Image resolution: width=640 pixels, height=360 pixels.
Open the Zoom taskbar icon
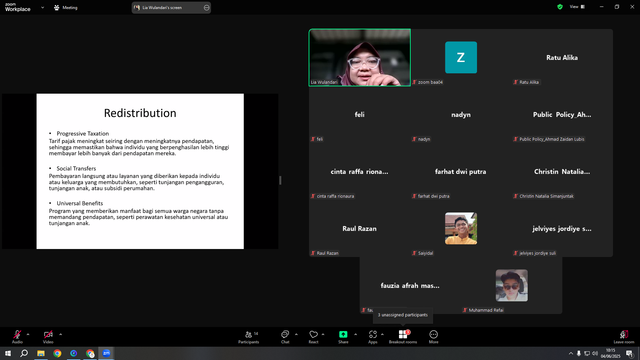[107, 353]
